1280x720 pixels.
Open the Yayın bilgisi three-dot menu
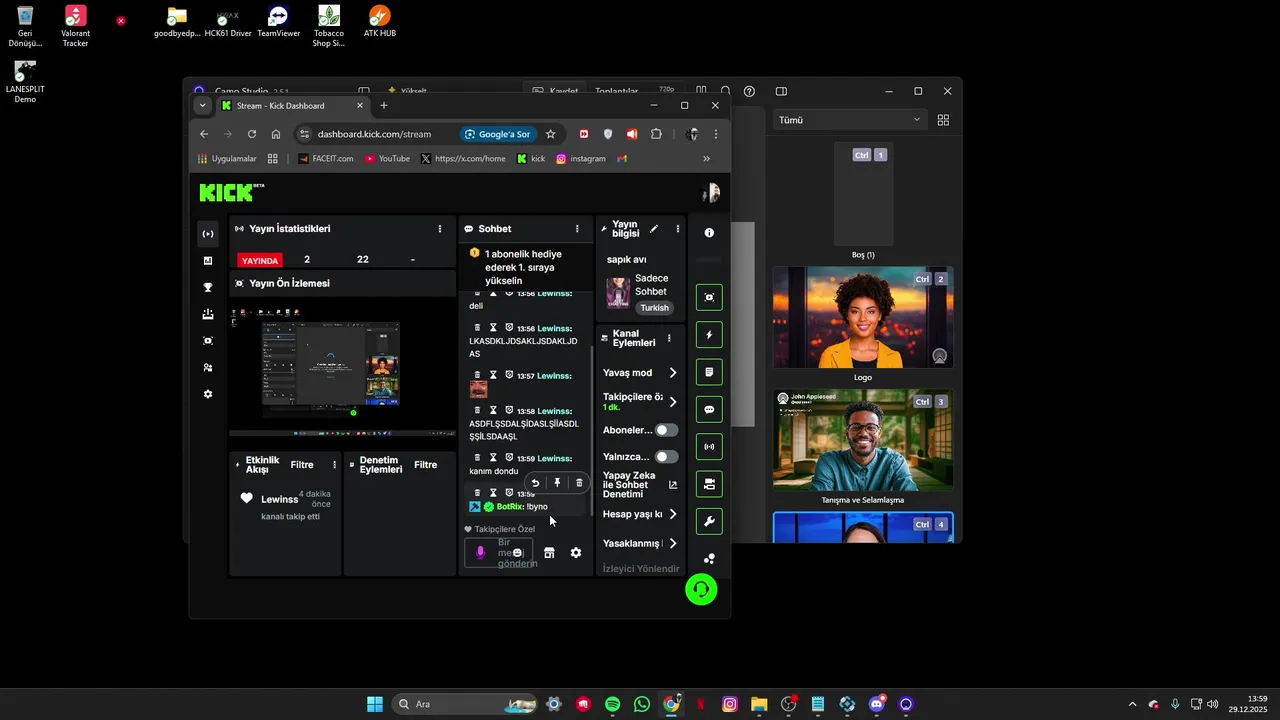[x=678, y=229]
